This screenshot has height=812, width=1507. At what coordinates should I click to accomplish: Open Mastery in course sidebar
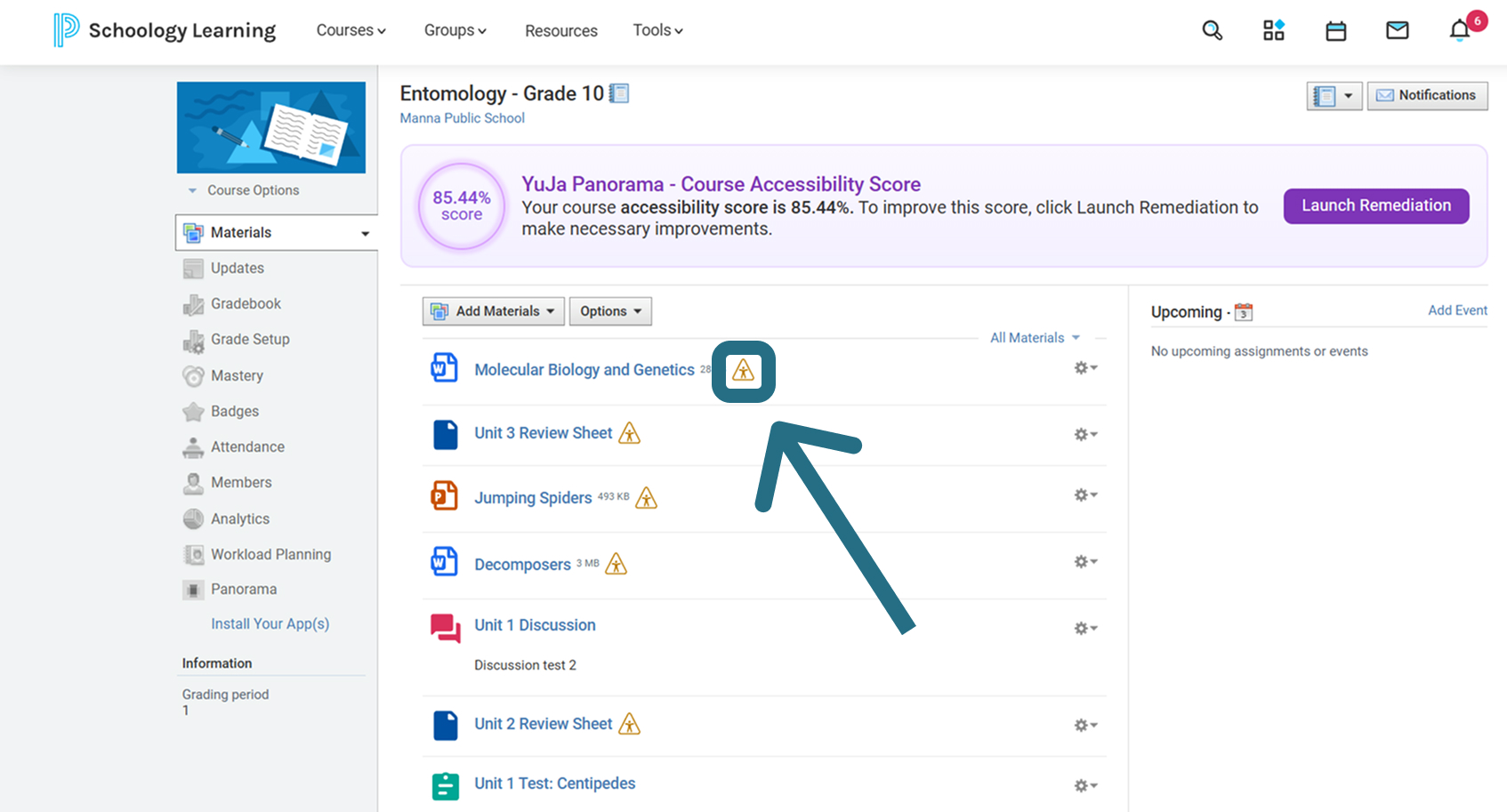[237, 375]
